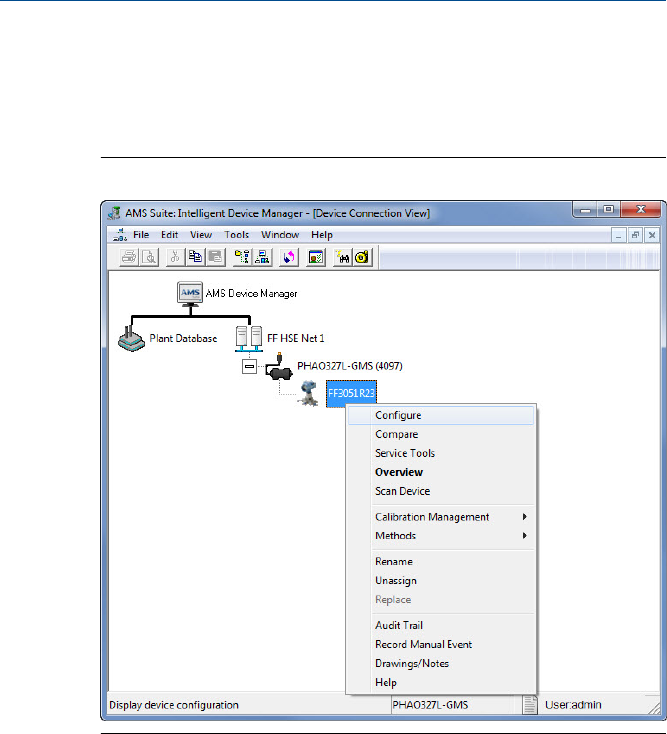Select Scan Device in context menu
This screenshot has height=734, width=667.
click(x=440, y=491)
